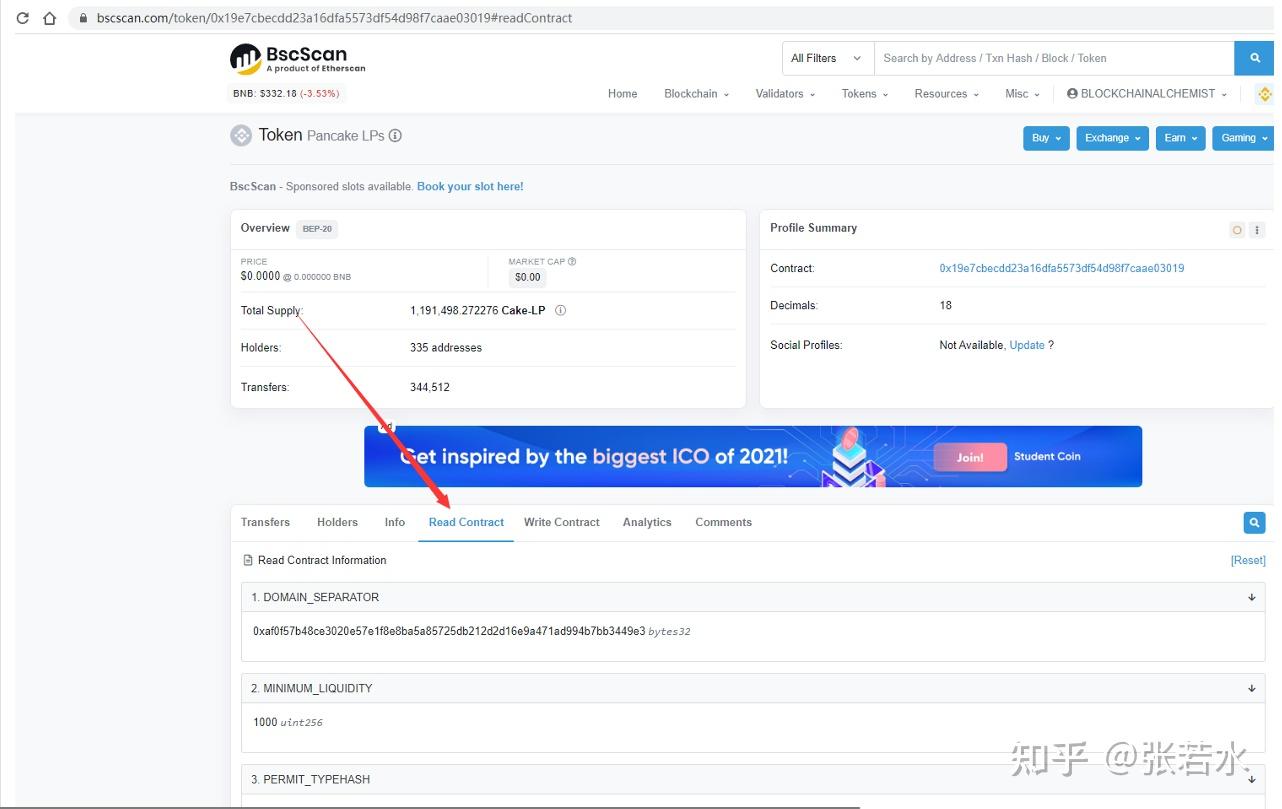This screenshot has height=809, width=1282.
Task: Click the info icon beside Pancake LPs
Action: pos(395,135)
